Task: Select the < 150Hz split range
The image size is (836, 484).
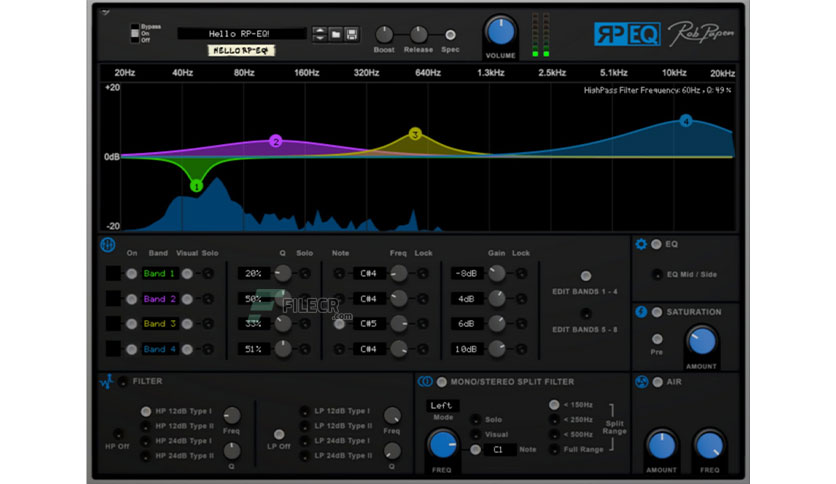Action: (x=554, y=405)
